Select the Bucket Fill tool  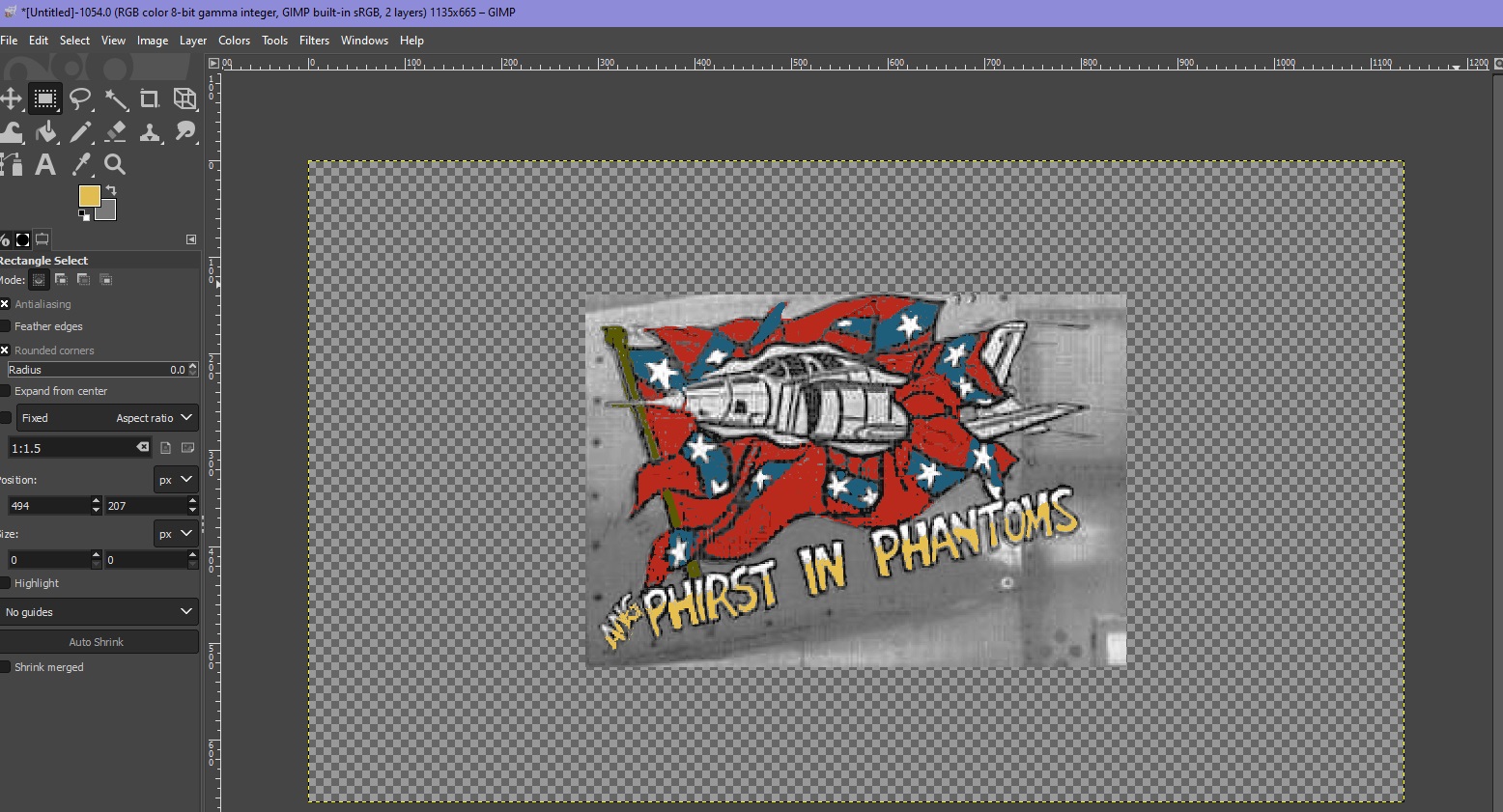(x=45, y=132)
